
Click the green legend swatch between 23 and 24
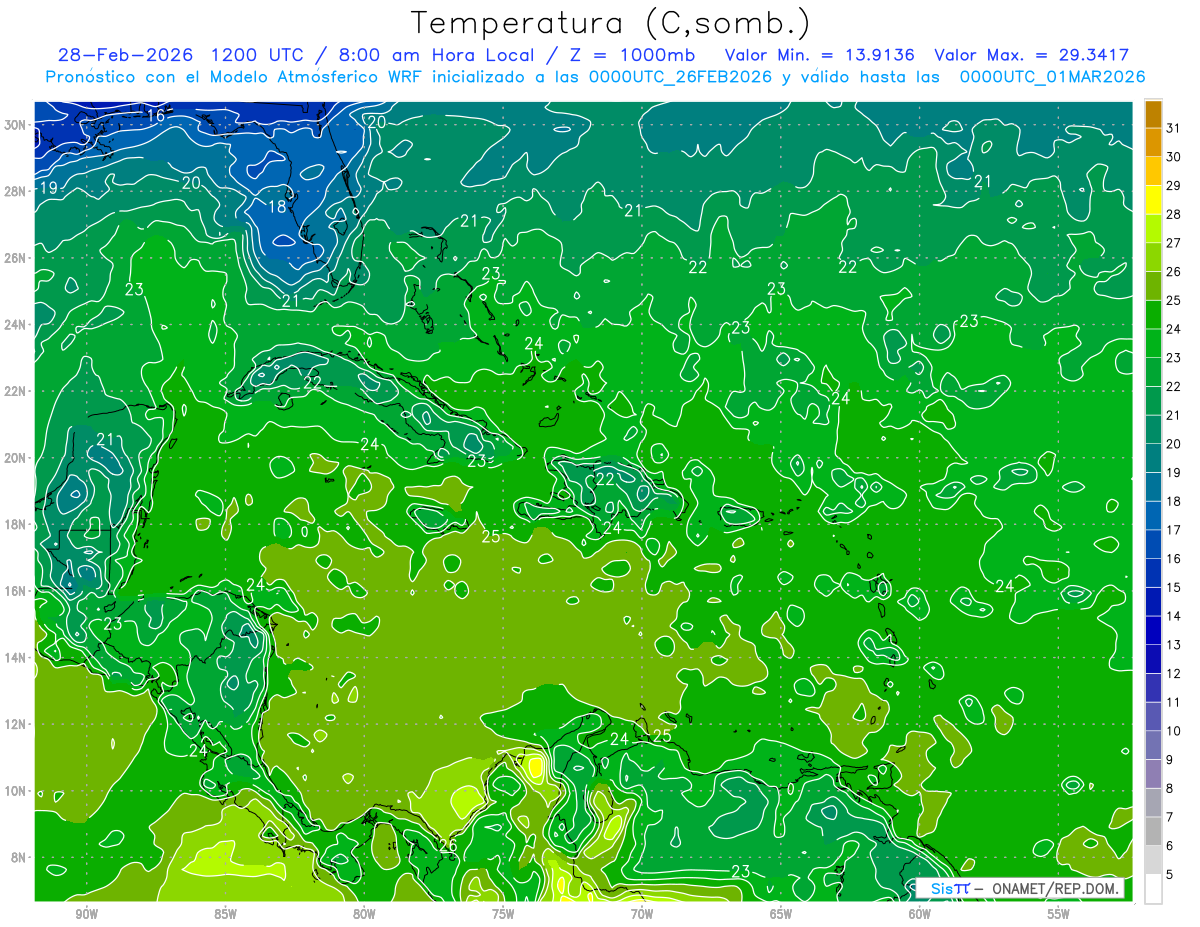(1153, 343)
